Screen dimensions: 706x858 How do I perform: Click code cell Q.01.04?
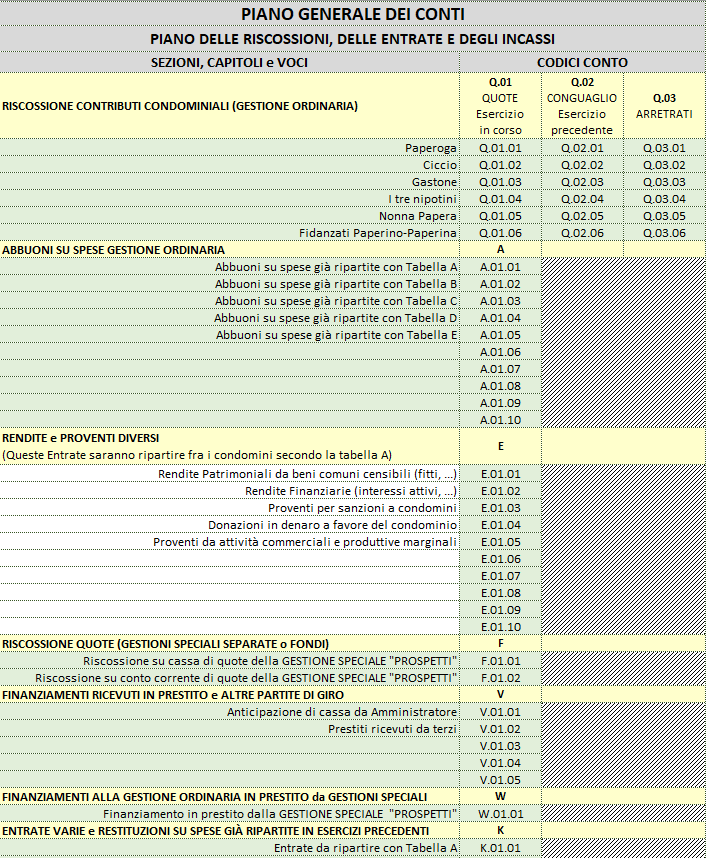[500, 199]
